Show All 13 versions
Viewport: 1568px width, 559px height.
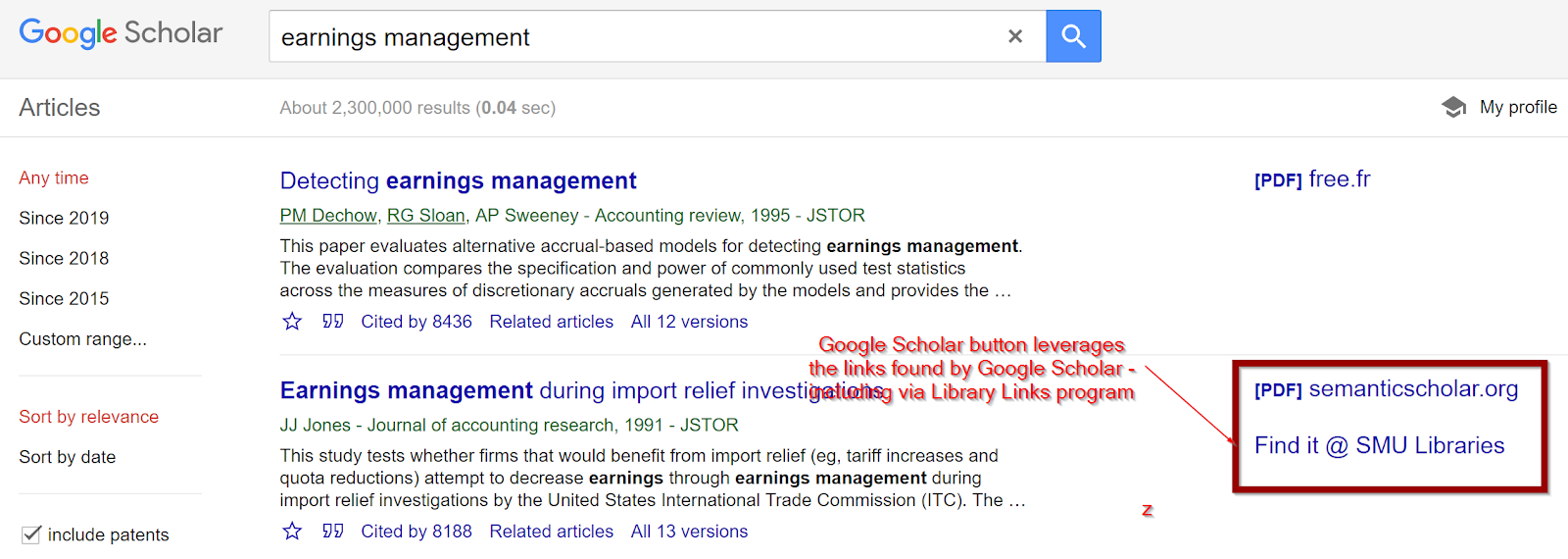(689, 532)
